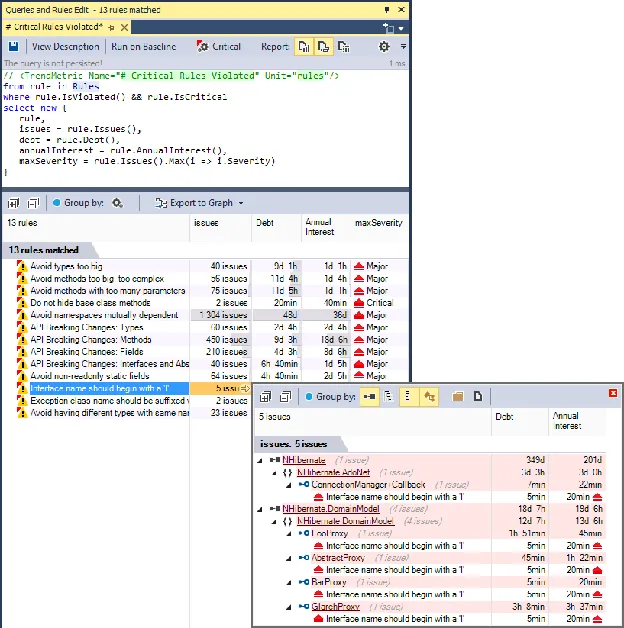624x628 pixels.
Task: Collapse the AbstractProxy node
Action: (289, 558)
